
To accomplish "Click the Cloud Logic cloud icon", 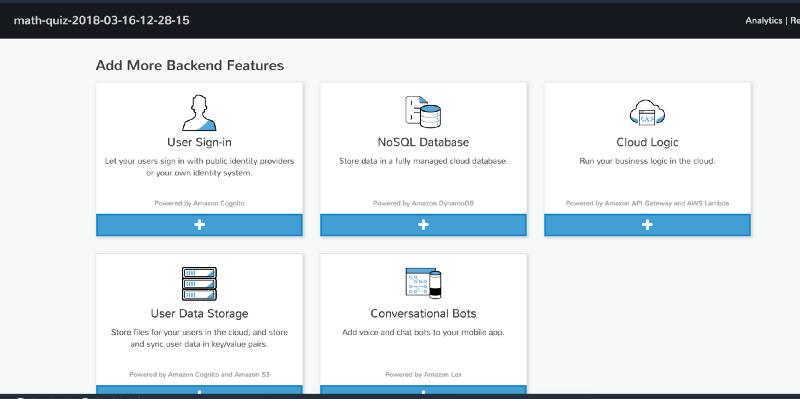I will tap(647, 113).
